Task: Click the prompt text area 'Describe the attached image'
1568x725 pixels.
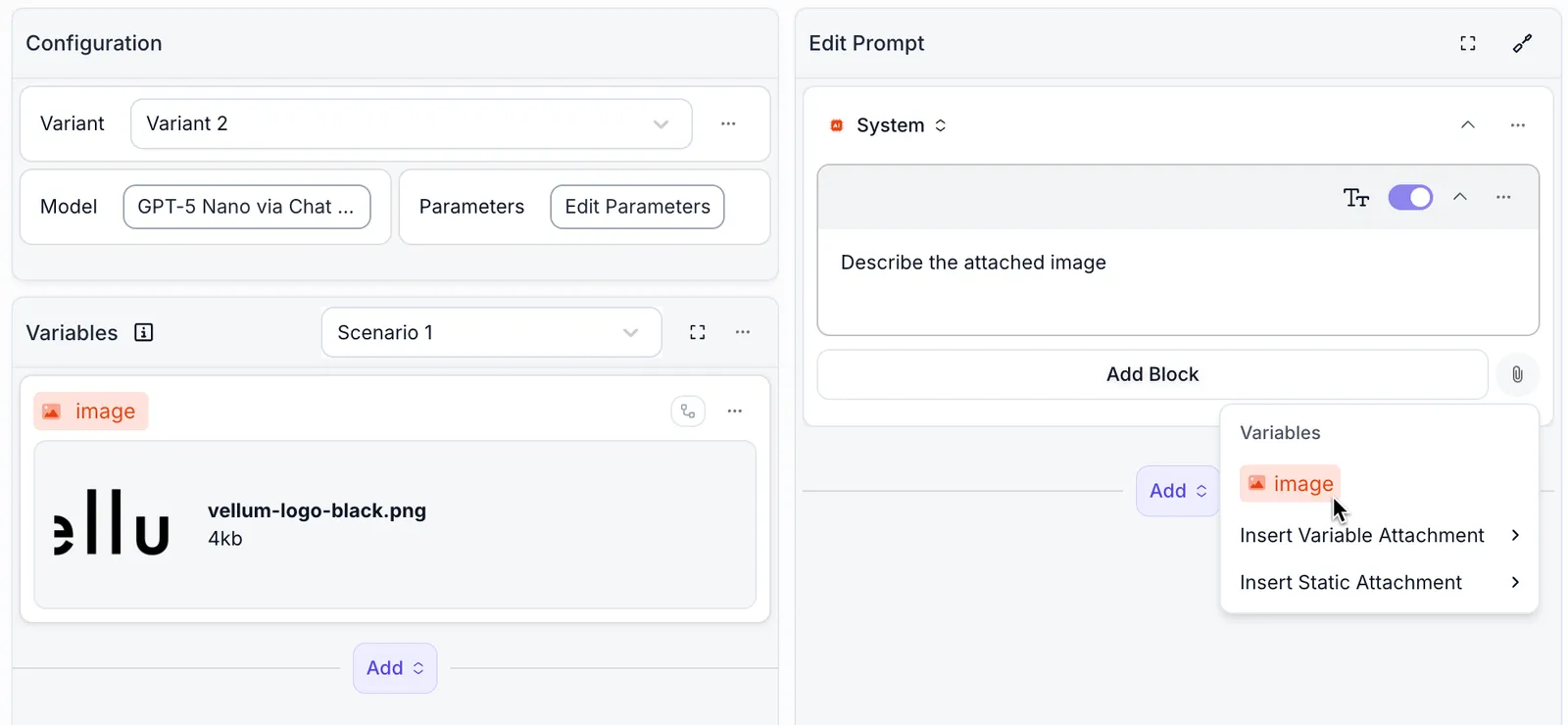Action: click(x=1178, y=282)
